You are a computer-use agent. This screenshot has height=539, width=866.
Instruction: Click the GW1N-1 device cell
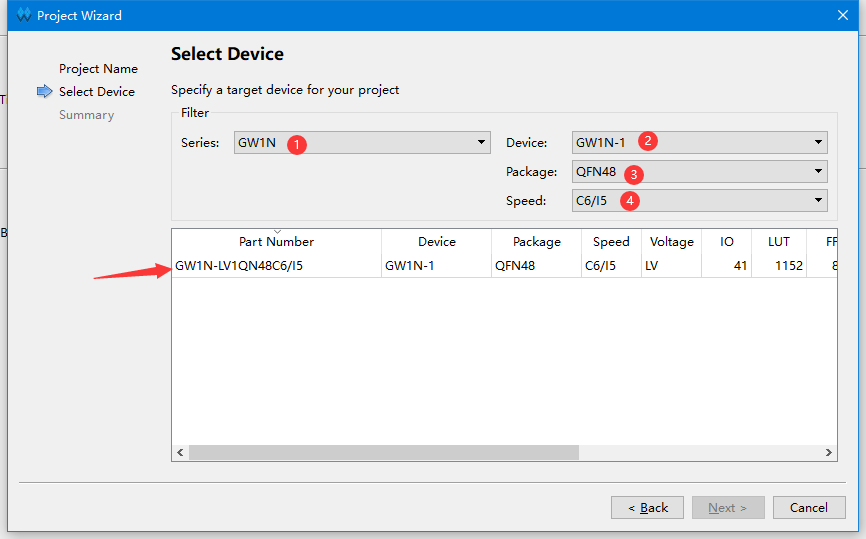pyautogui.click(x=436, y=266)
